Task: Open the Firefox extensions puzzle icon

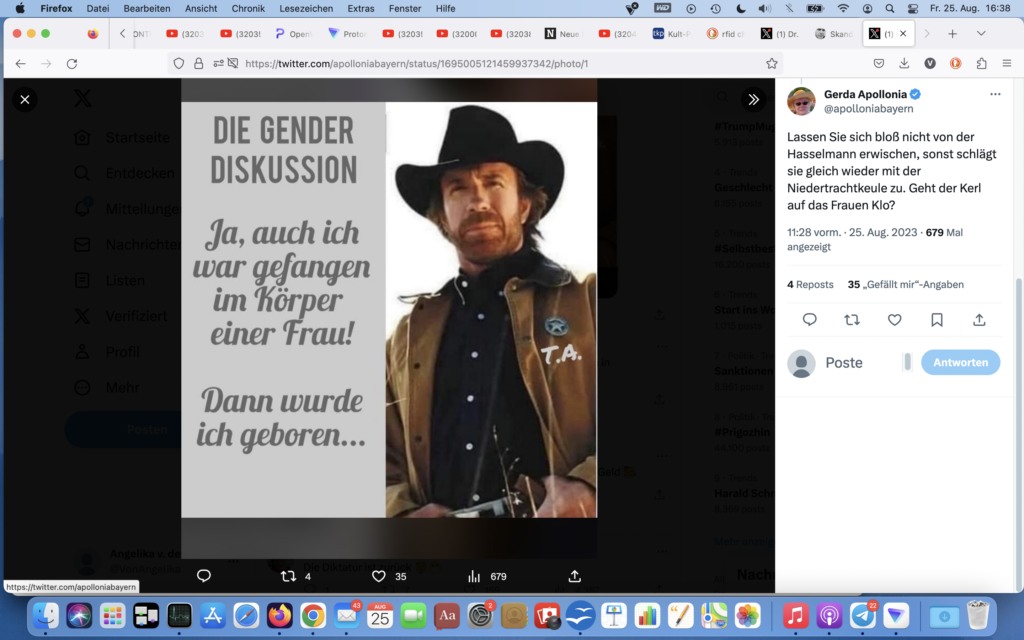Action: click(980, 63)
